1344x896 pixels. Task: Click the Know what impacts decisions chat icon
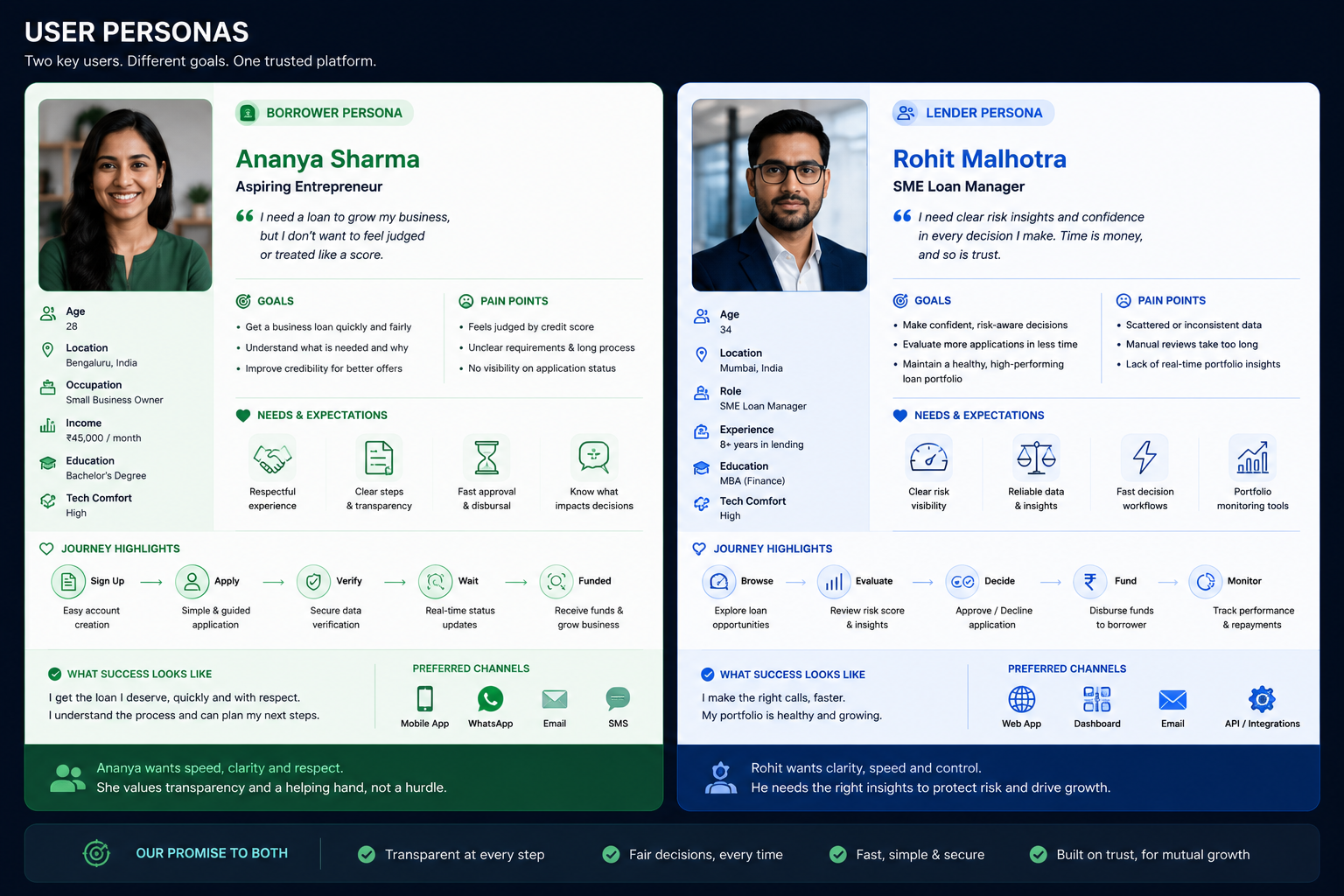click(x=594, y=456)
